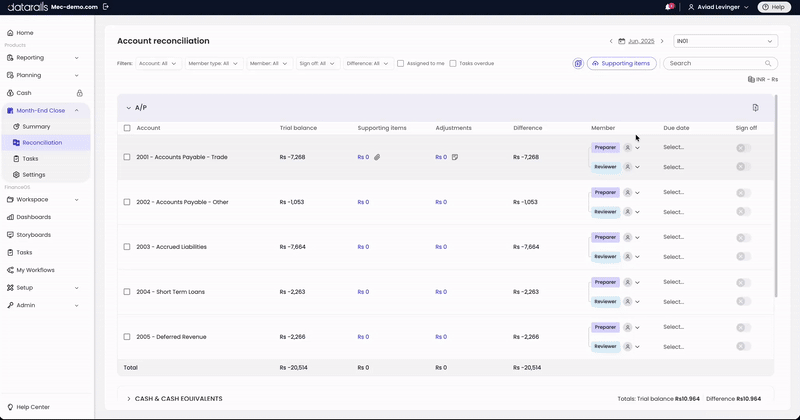Click the logout icon beside Mec-demo.com

(x=106, y=7)
